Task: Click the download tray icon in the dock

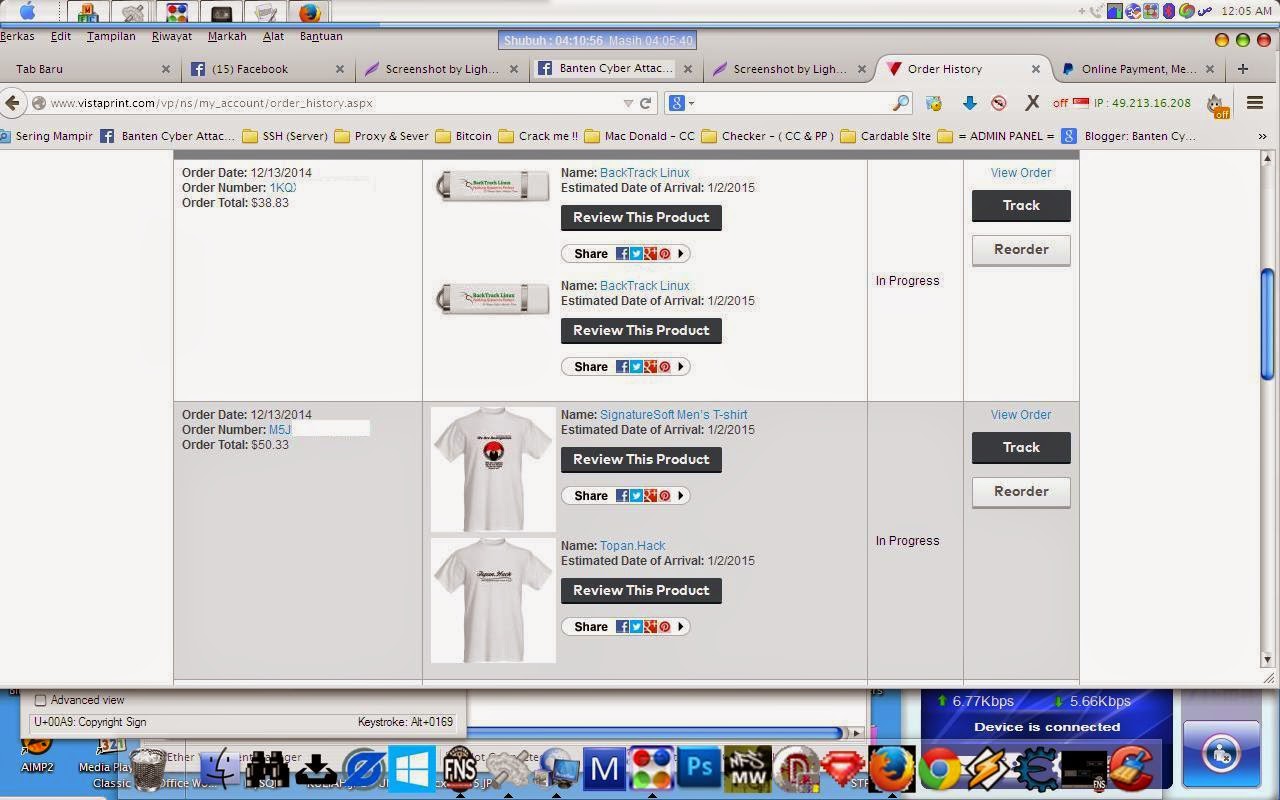Action: tap(315, 769)
